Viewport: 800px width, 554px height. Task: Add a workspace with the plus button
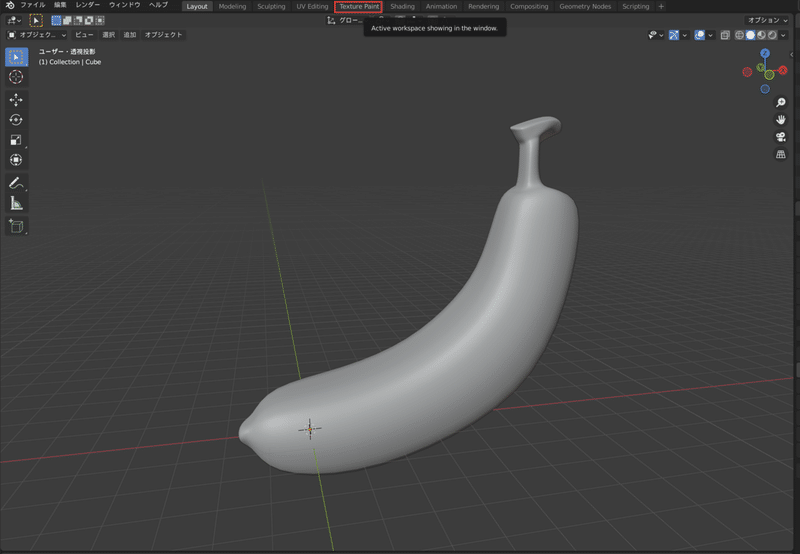661,7
